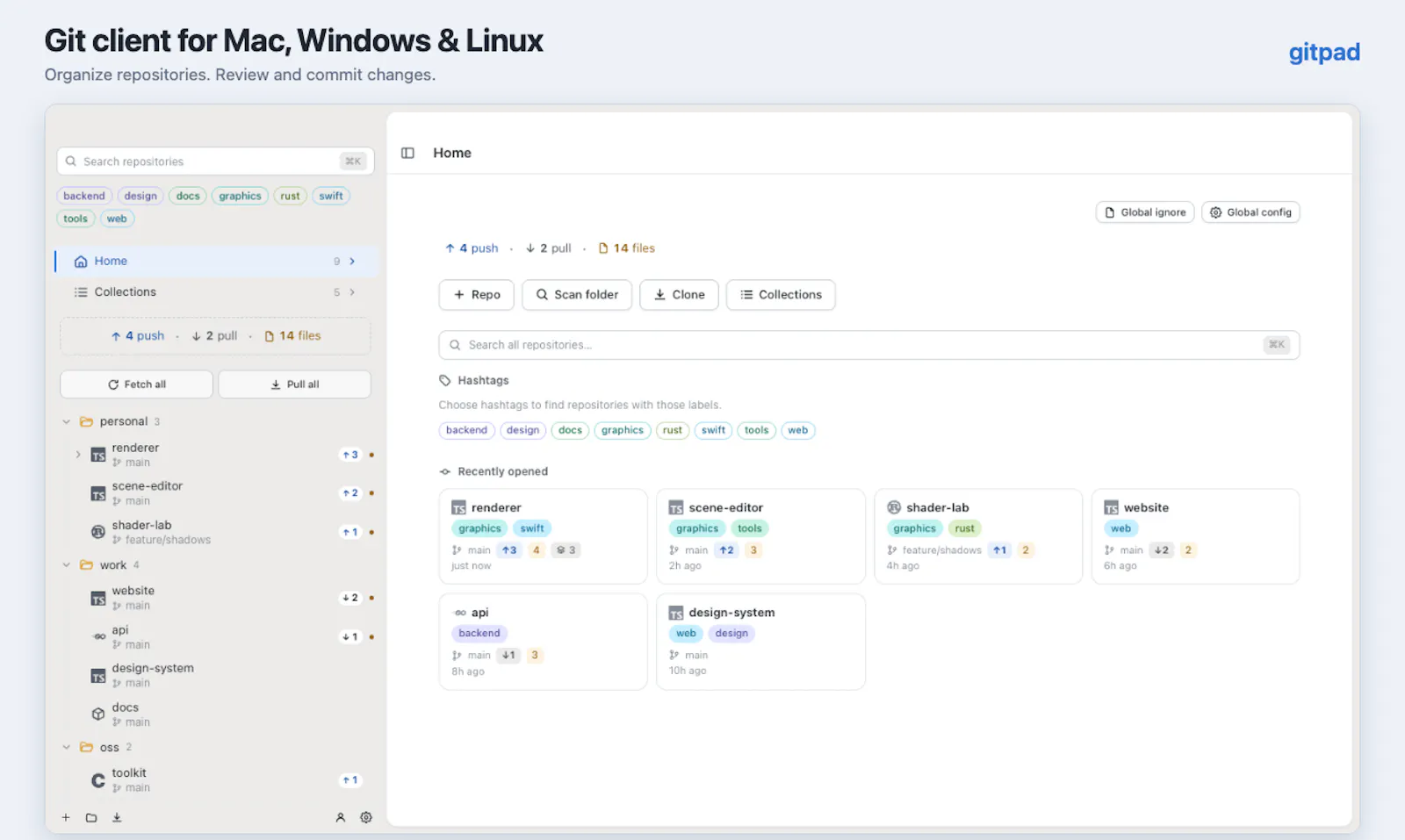The height and width of the screenshot is (840, 1405).
Task: Select Collections in the sidebar navigation
Action: (x=216, y=292)
